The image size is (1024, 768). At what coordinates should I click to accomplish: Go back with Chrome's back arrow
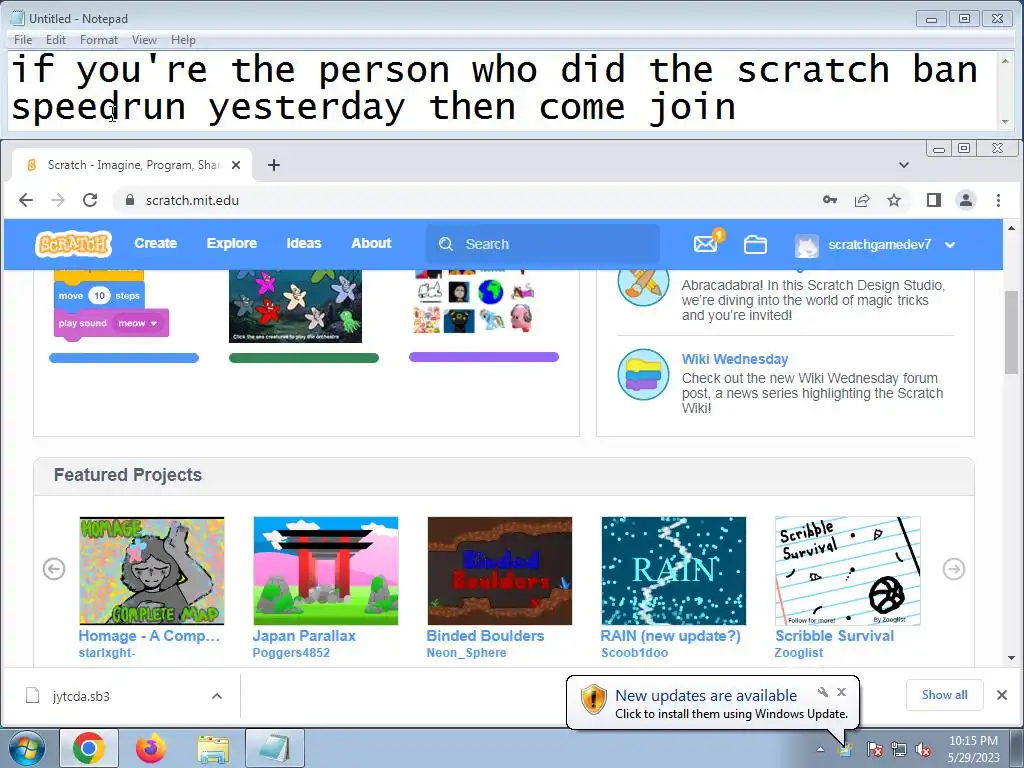pos(25,200)
